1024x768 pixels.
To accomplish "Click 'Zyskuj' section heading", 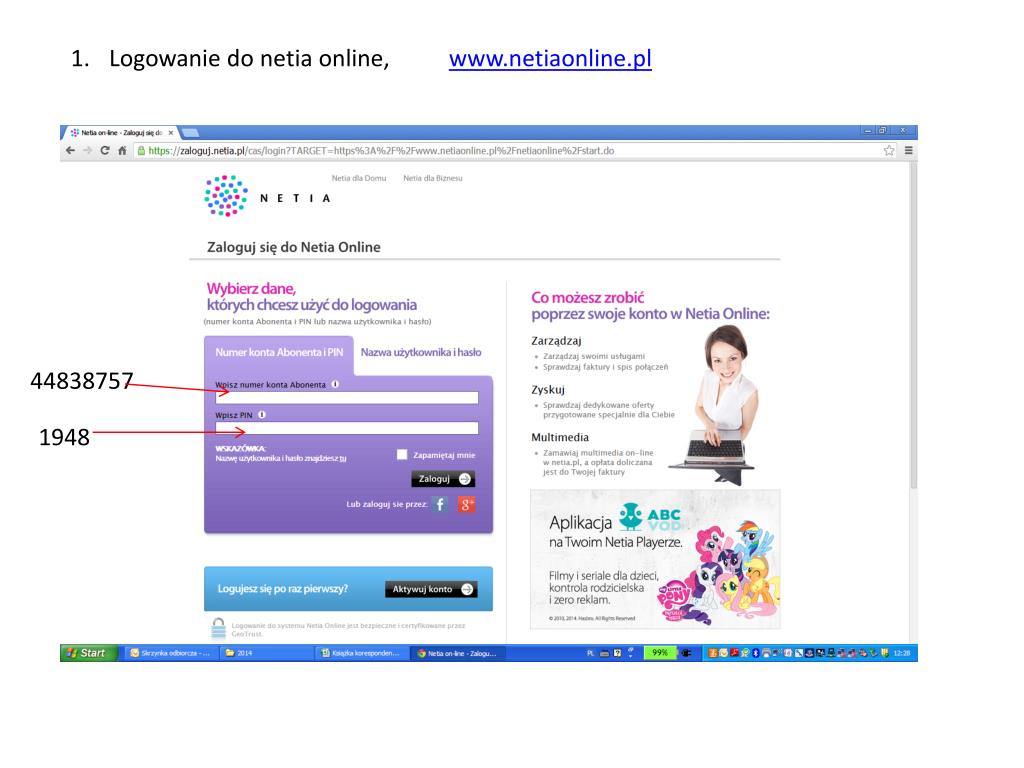I will [548, 390].
